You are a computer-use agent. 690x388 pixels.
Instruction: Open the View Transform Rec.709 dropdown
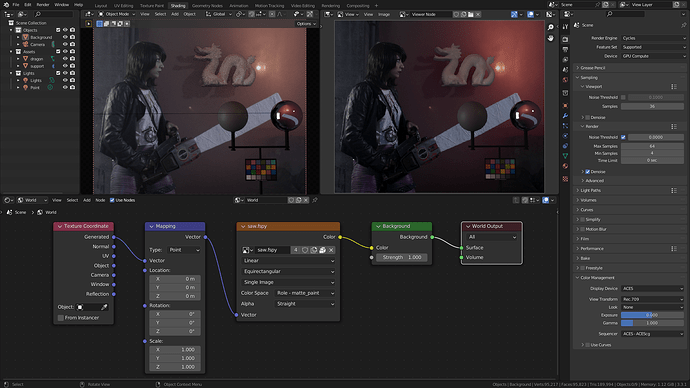click(653, 299)
